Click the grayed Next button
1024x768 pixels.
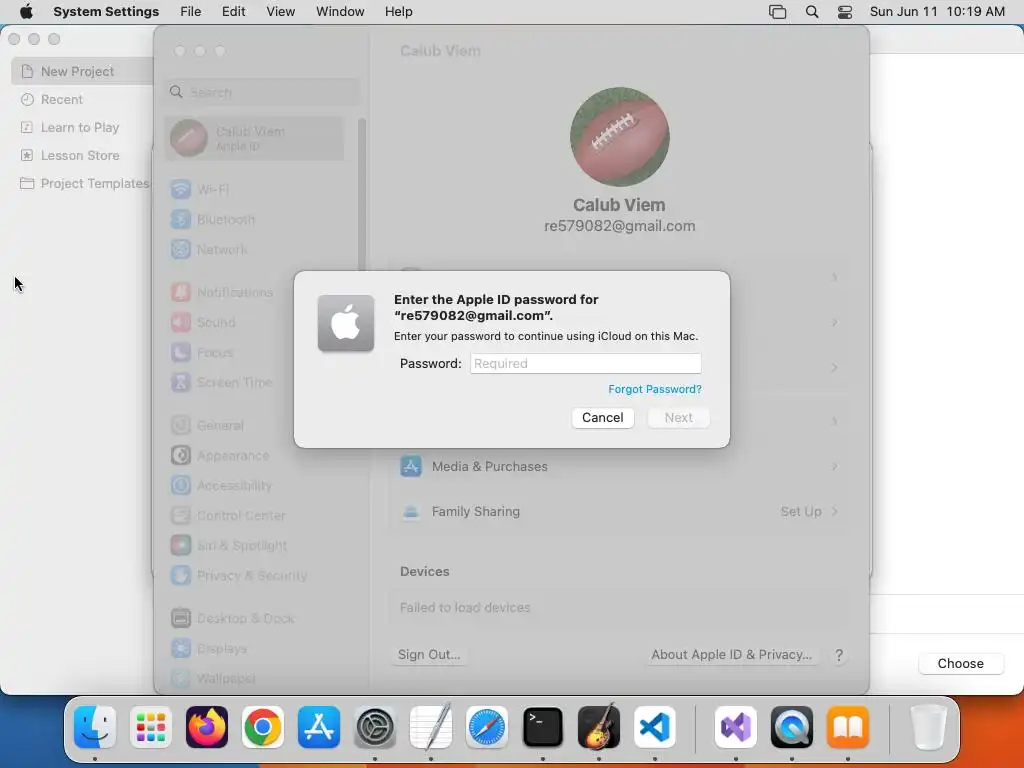[x=679, y=417]
